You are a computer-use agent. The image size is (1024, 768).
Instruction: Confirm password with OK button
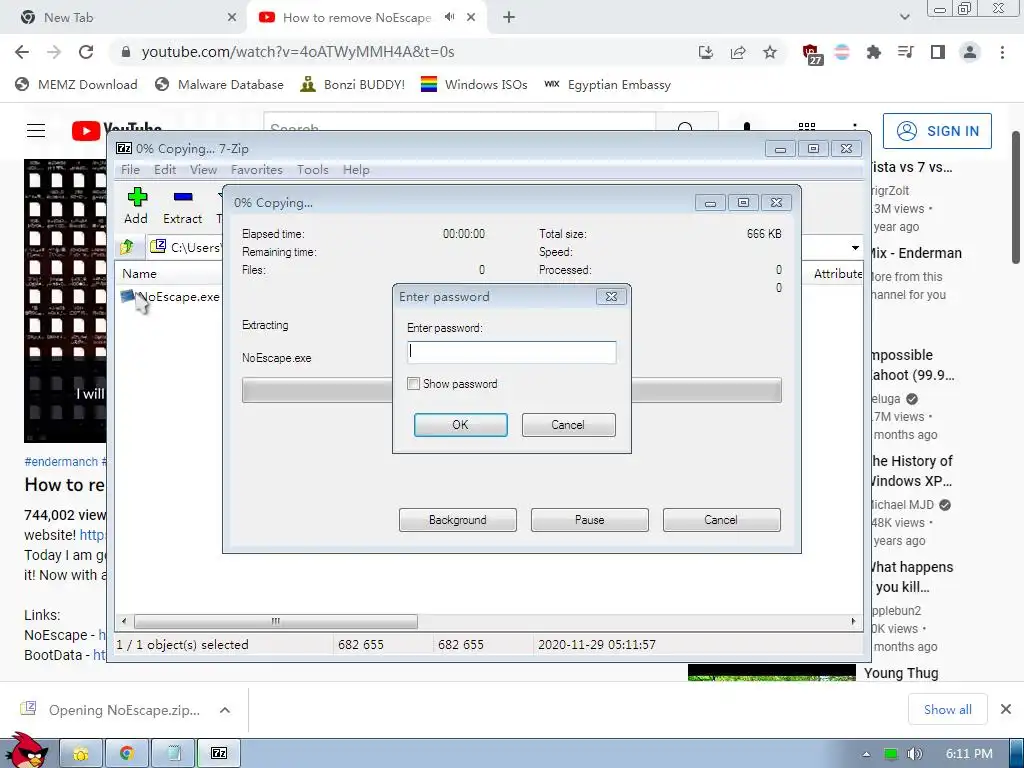coord(460,424)
